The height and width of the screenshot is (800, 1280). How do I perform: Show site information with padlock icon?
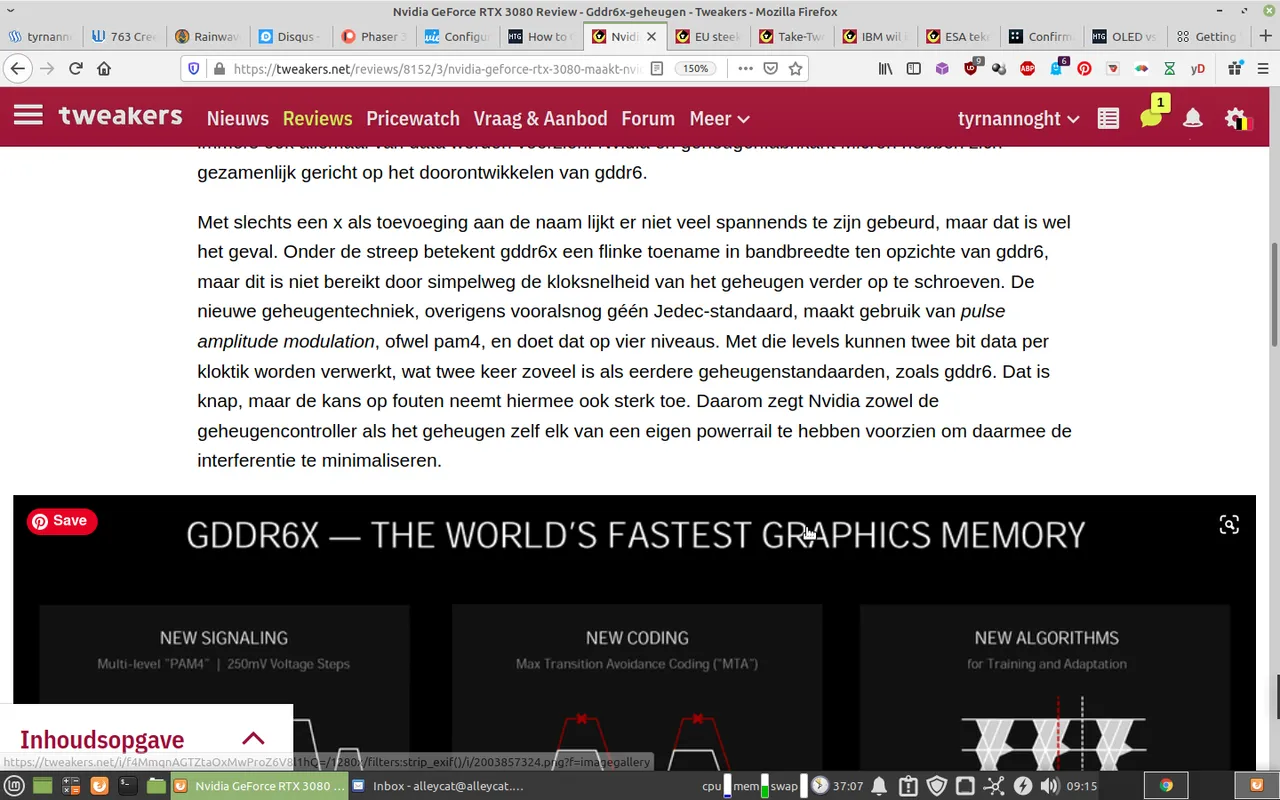[219, 69]
